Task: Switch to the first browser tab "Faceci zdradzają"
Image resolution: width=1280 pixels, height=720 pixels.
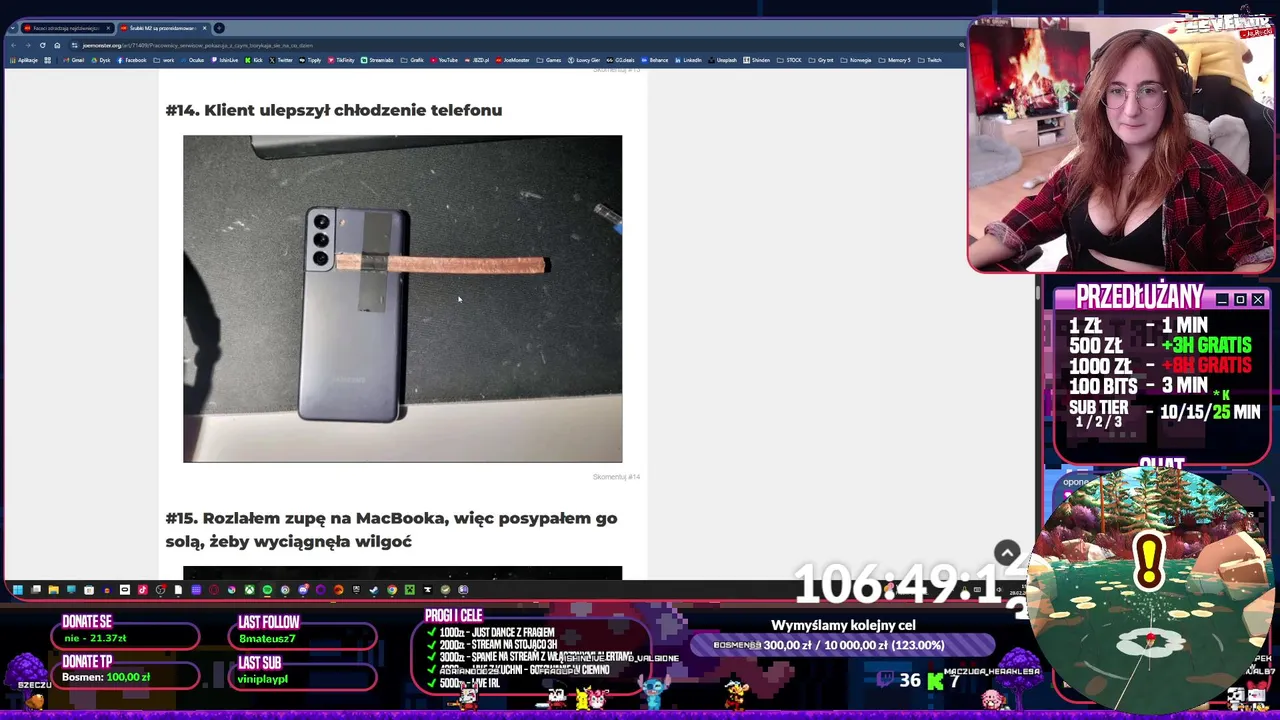Action: pos(66,28)
